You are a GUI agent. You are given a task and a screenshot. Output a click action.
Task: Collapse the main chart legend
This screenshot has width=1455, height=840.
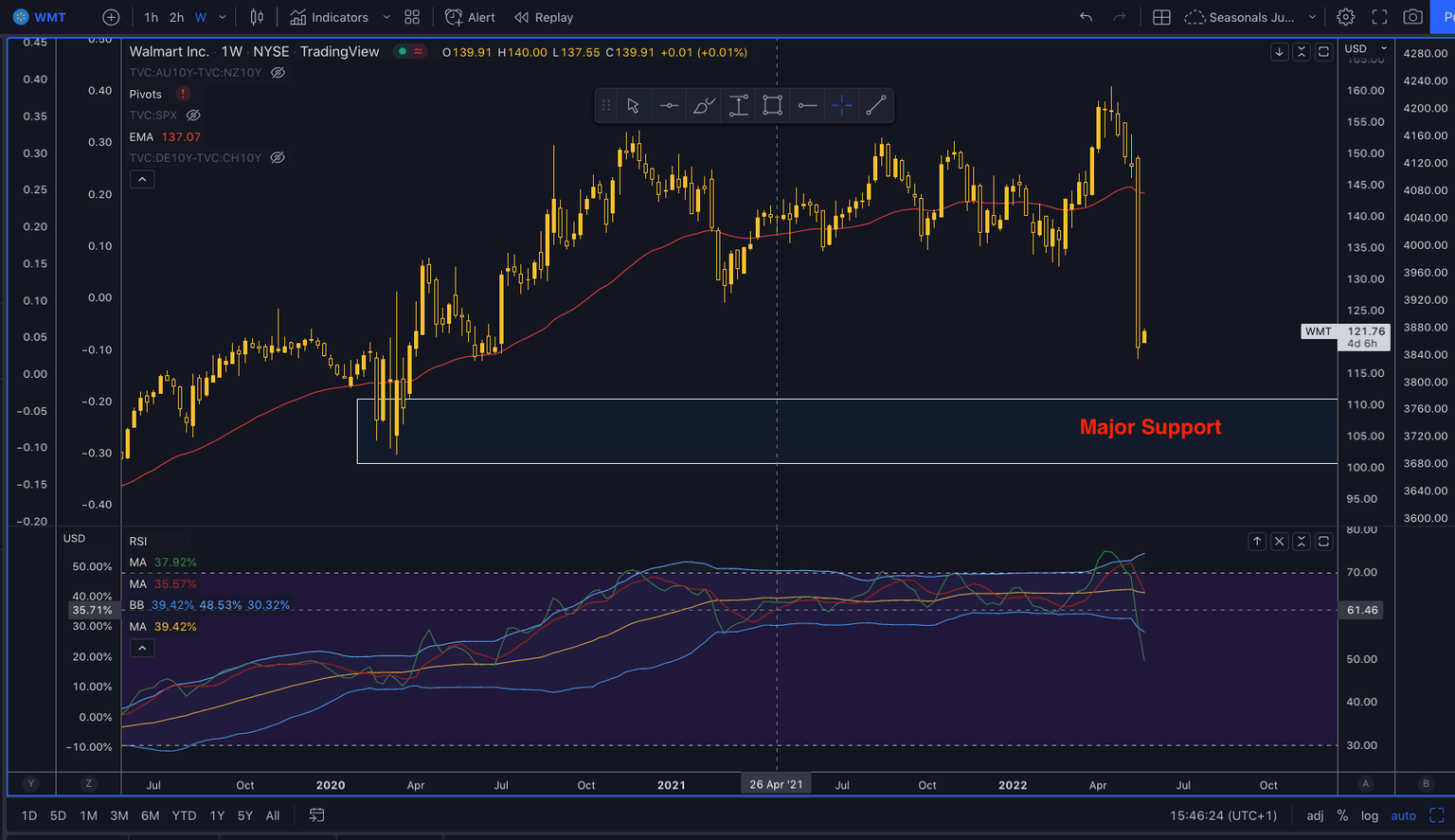coord(141,179)
